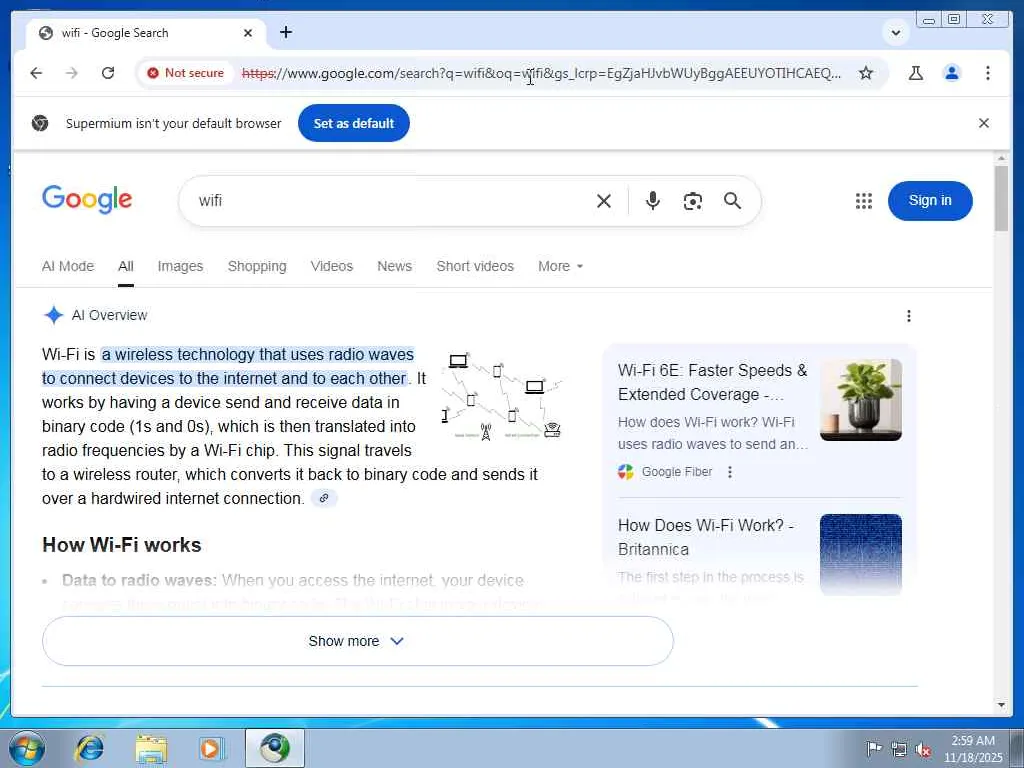Open the browser profile avatar
This screenshot has height=768, width=1024.
[952, 73]
